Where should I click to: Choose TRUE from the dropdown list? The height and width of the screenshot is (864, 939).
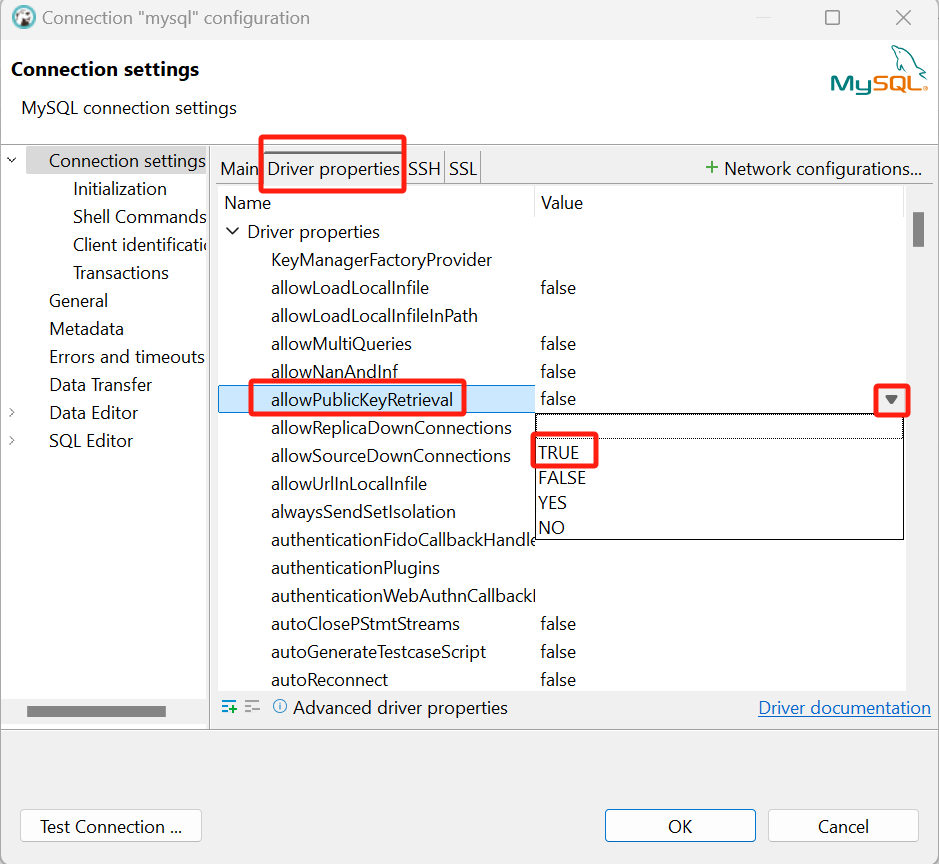(559, 453)
